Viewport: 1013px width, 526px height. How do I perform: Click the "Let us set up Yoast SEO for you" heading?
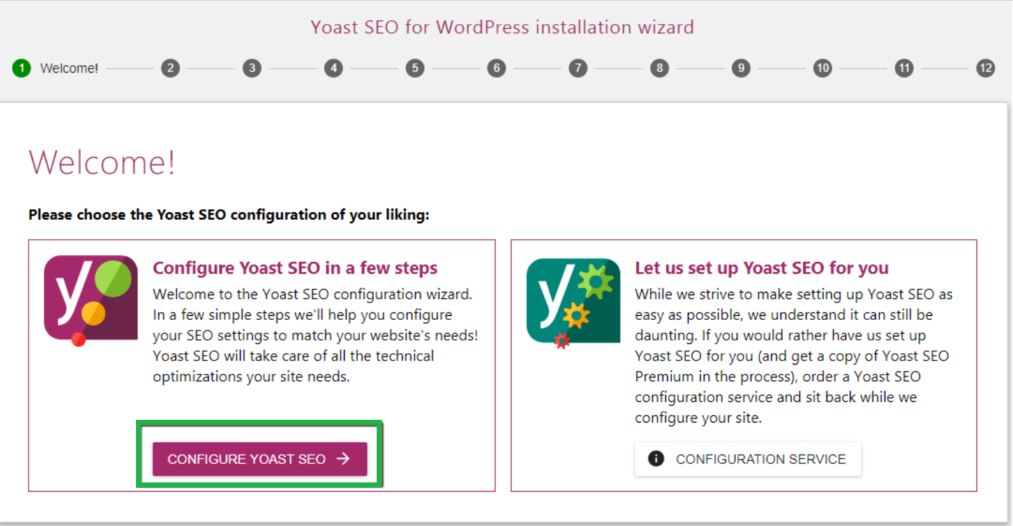click(x=762, y=268)
